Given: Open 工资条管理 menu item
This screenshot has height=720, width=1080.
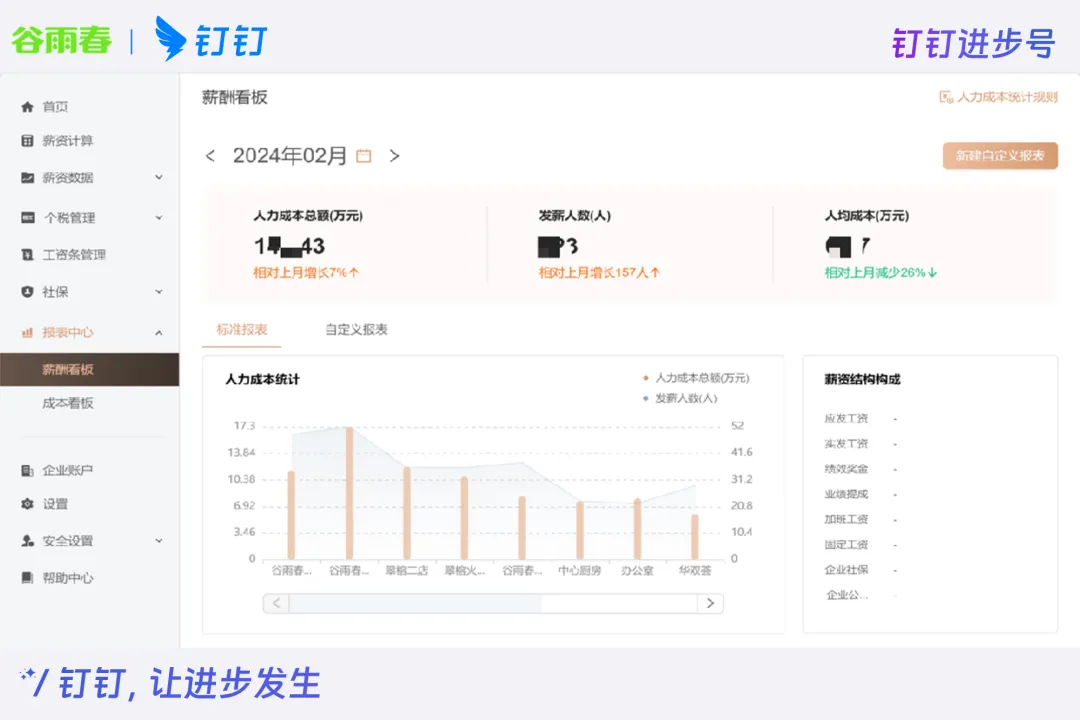Looking at the screenshot, I should tap(74, 255).
